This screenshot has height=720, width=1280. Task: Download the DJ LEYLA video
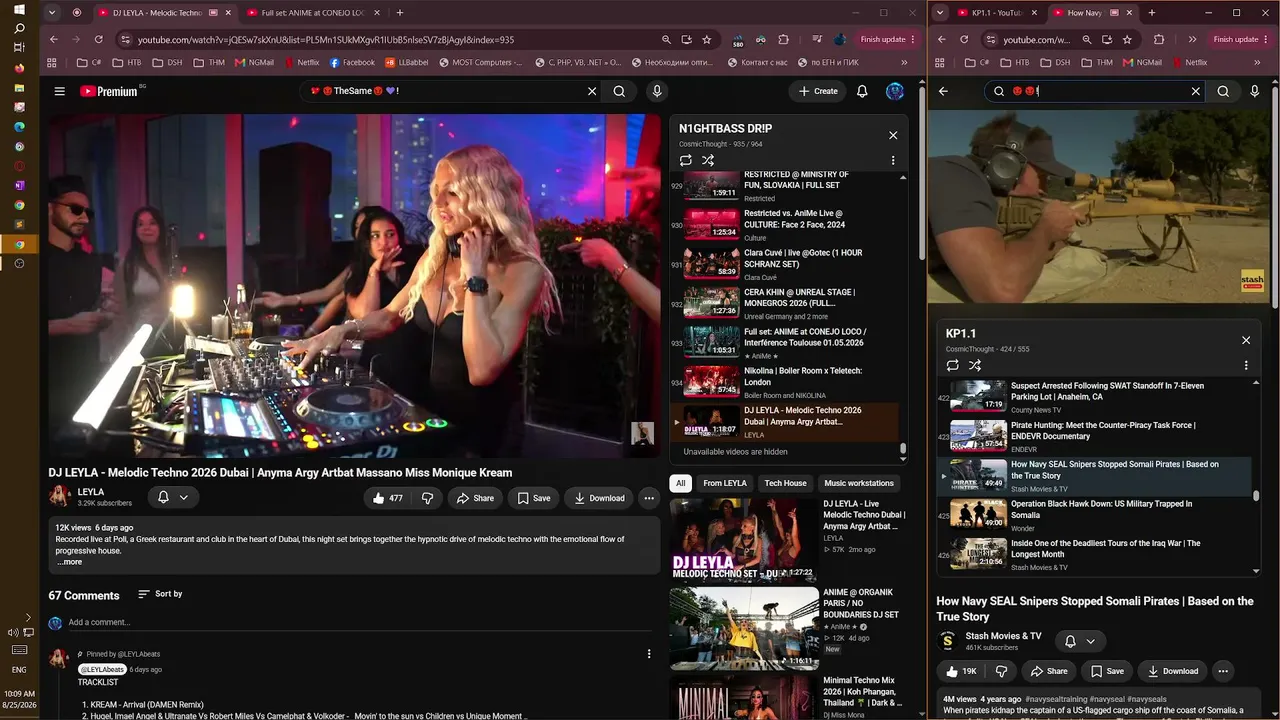pyautogui.click(x=598, y=498)
